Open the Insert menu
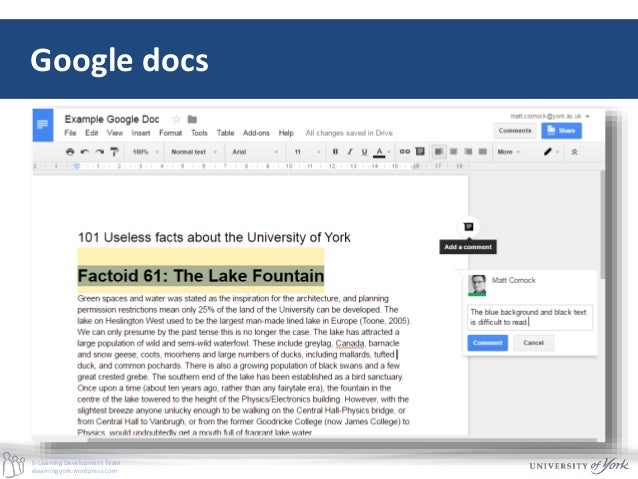The width and height of the screenshot is (638, 479). tap(141, 133)
